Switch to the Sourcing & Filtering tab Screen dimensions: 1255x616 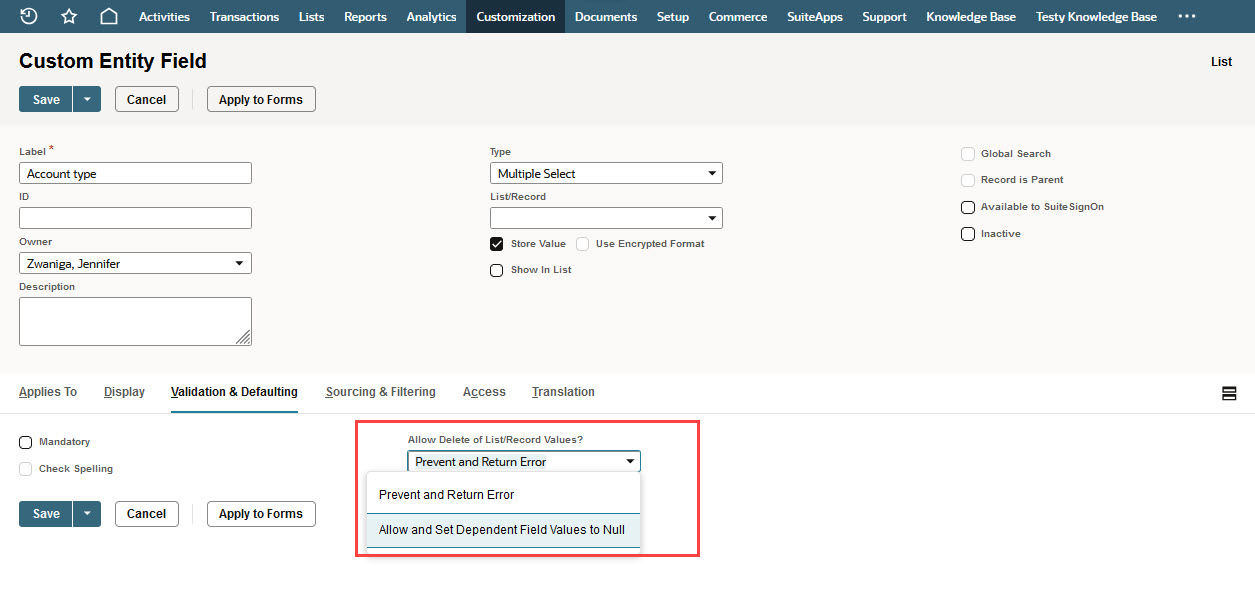coord(380,392)
